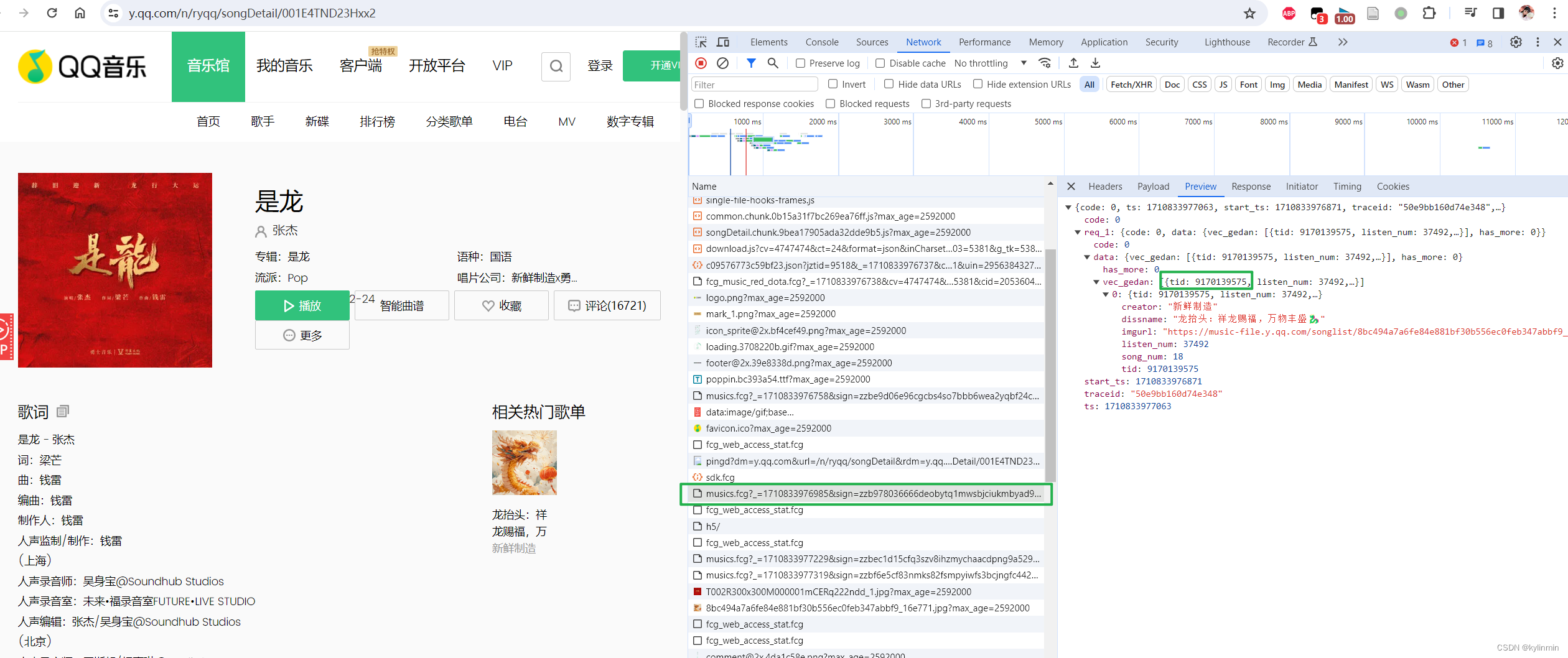Toggle DevTools device toolbar icon
Viewport: 1568px width, 658px height.
tap(723, 42)
